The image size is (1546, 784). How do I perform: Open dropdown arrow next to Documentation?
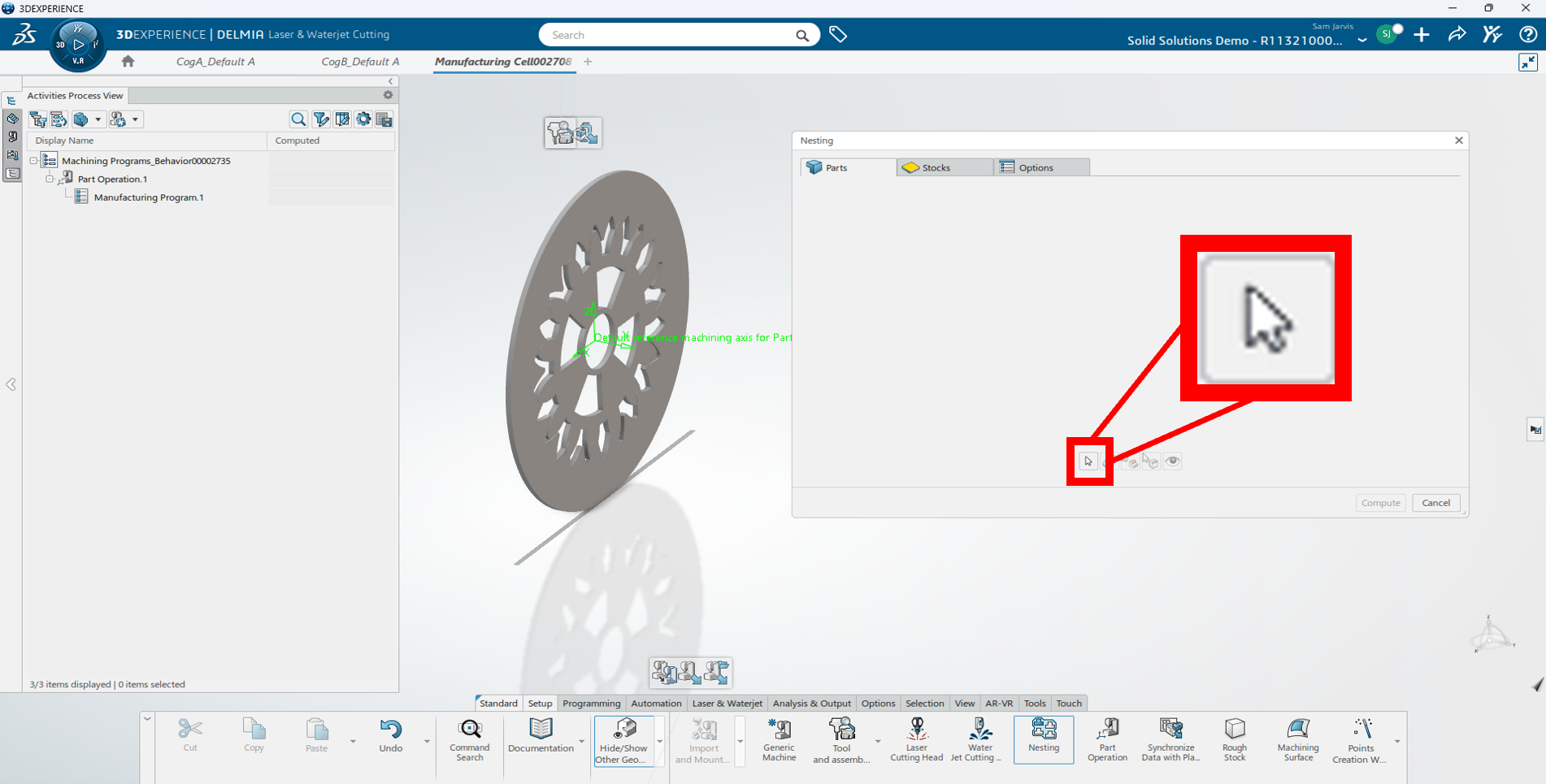(582, 741)
